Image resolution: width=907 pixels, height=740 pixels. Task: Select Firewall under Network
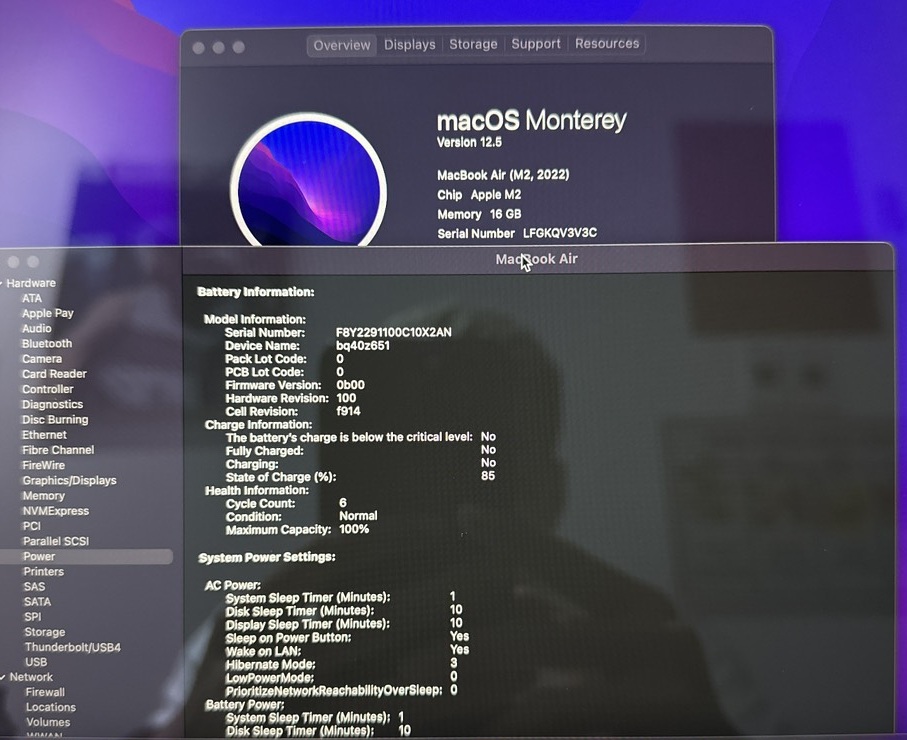[45, 692]
